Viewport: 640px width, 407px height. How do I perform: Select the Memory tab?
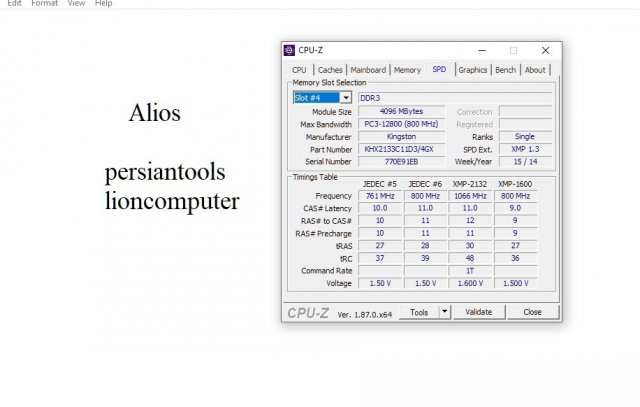coord(407,70)
